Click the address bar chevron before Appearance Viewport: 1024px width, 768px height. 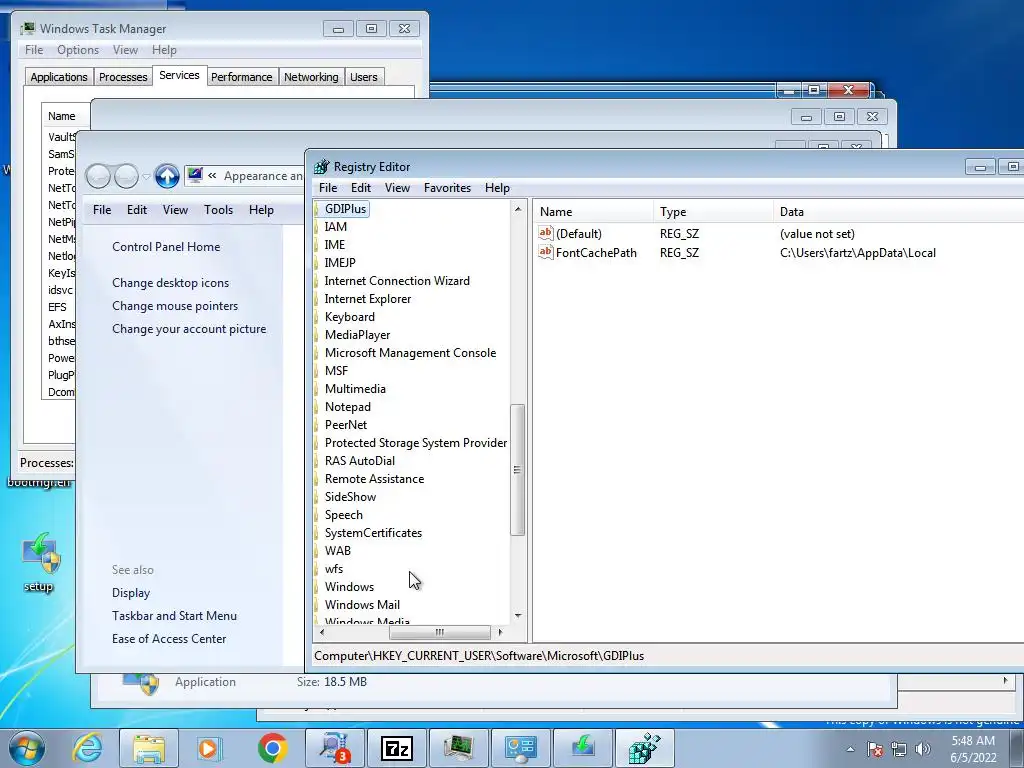tap(212, 176)
